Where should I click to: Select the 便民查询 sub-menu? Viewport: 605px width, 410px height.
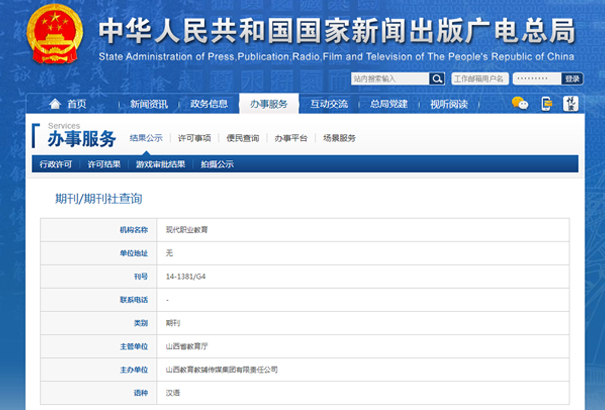click(243, 138)
